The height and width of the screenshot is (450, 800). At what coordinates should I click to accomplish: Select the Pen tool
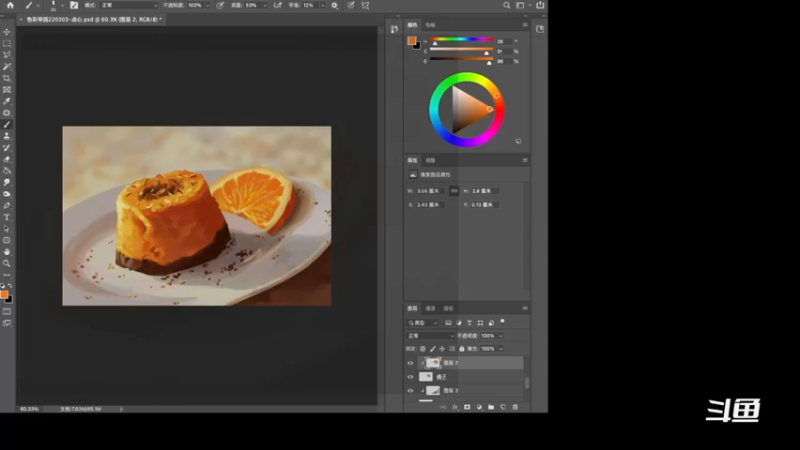pos(7,206)
